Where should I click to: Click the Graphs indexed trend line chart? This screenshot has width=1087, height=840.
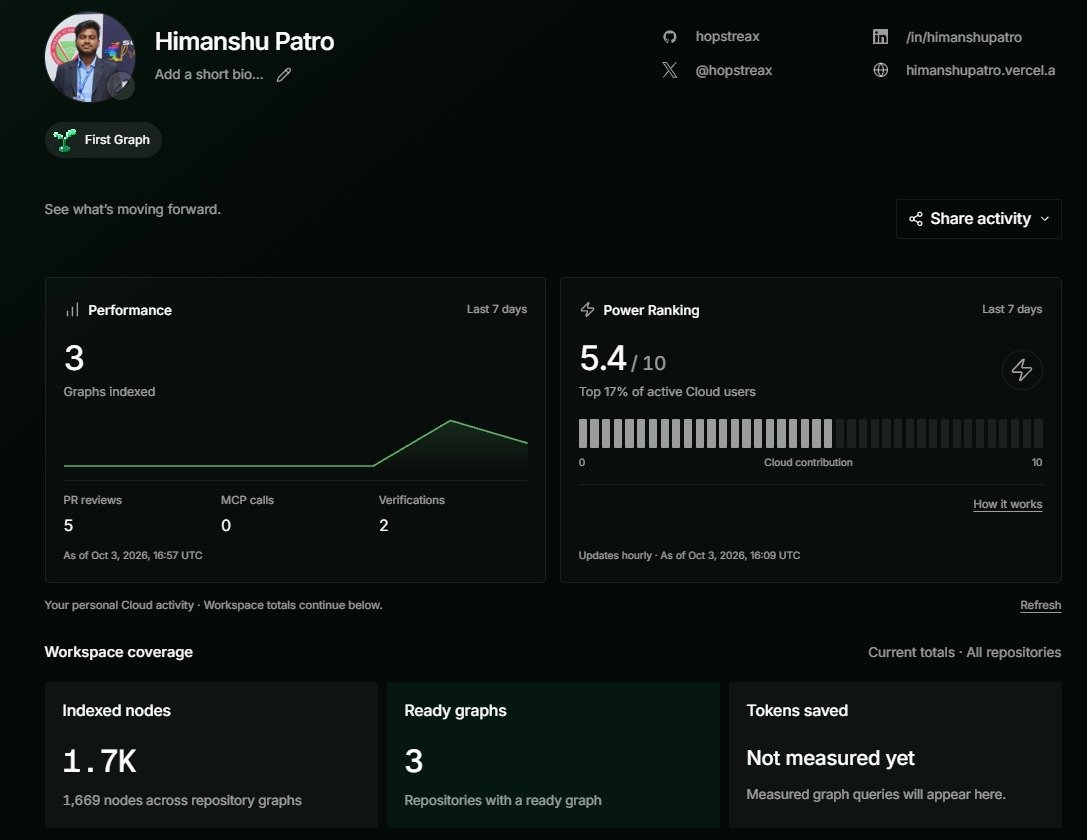point(295,444)
